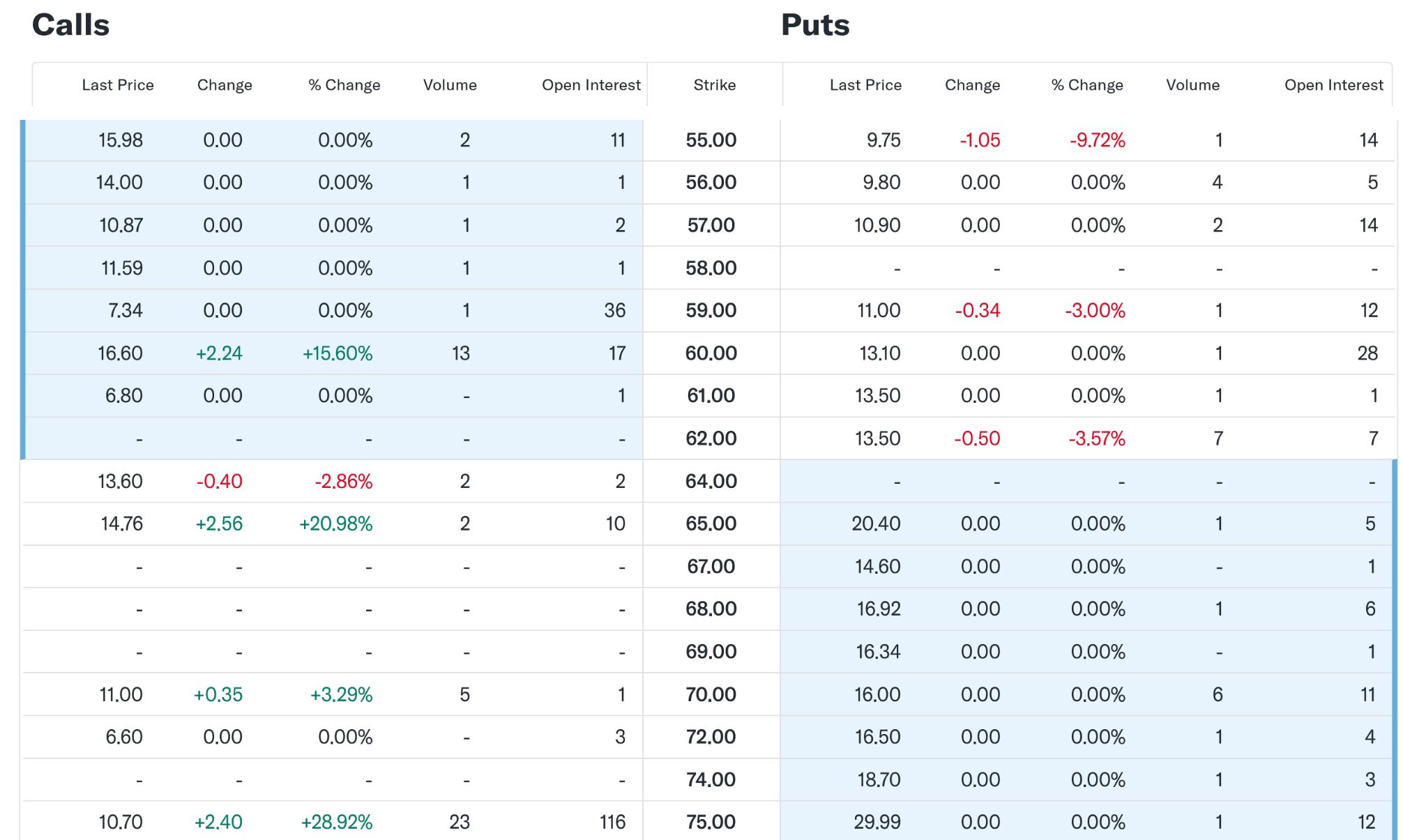Click call open interest 116
This screenshot has width=1403, height=840.
pyautogui.click(x=612, y=822)
